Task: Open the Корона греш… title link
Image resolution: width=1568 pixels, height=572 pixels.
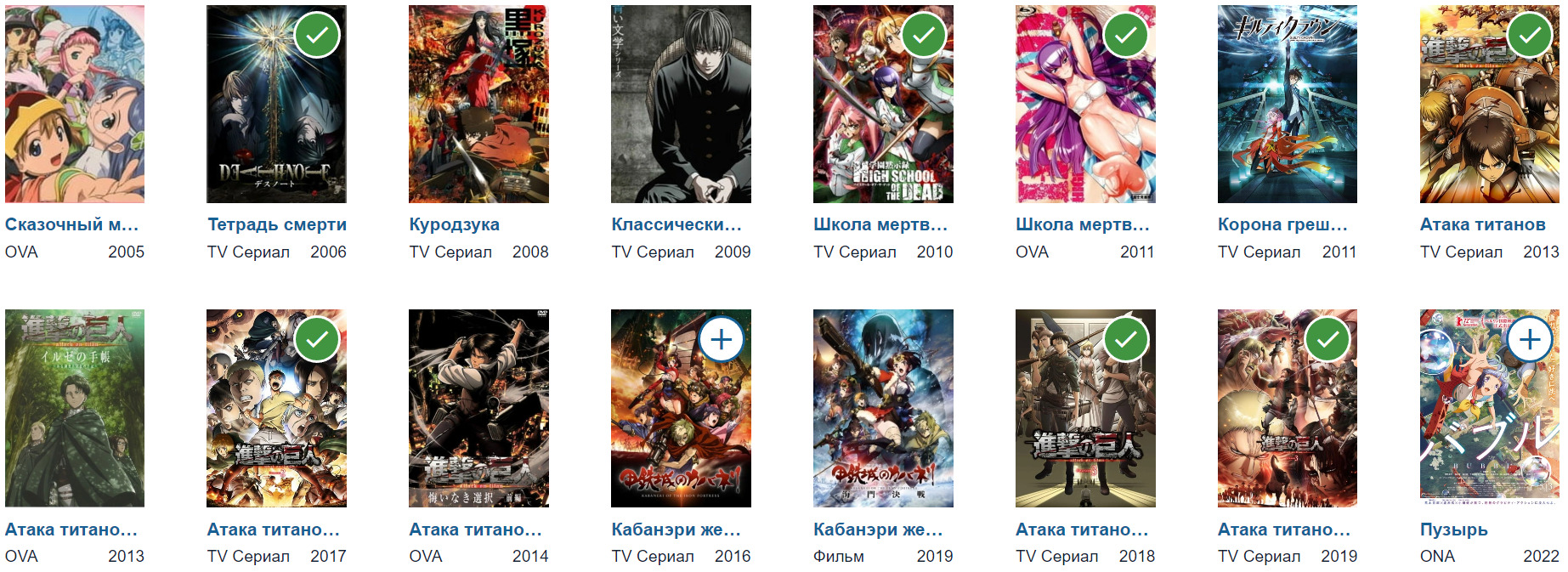Action: (x=1282, y=224)
